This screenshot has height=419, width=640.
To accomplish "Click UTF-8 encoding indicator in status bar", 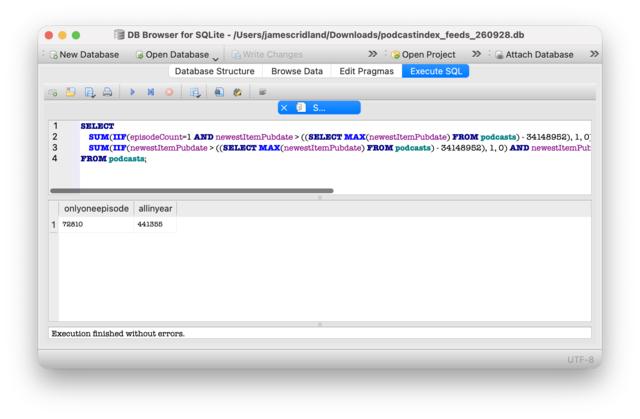I will (580, 359).
